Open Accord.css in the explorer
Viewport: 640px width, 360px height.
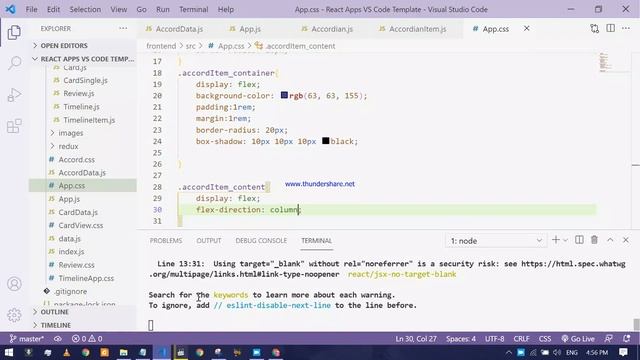click(x=76, y=160)
